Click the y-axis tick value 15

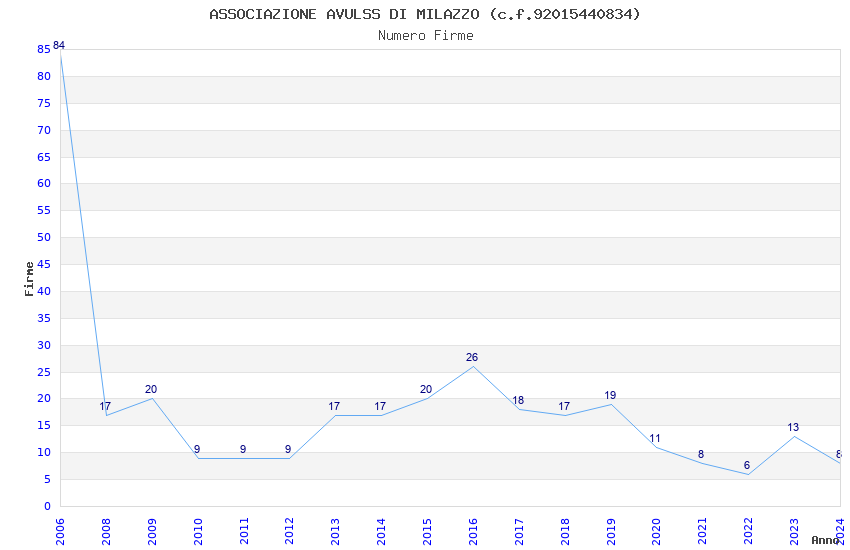44,425
